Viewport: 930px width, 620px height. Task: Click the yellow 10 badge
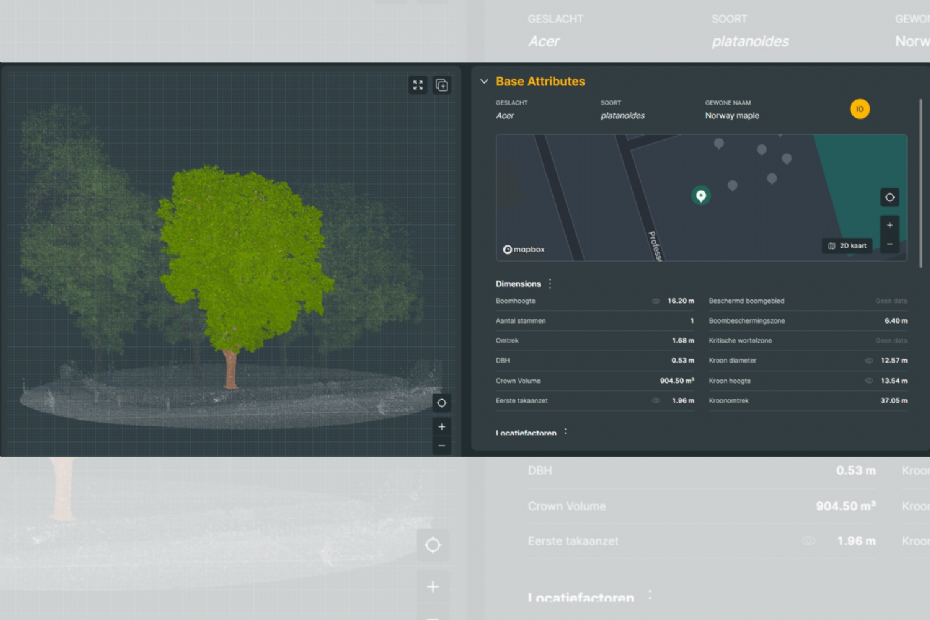[x=859, y=109]
